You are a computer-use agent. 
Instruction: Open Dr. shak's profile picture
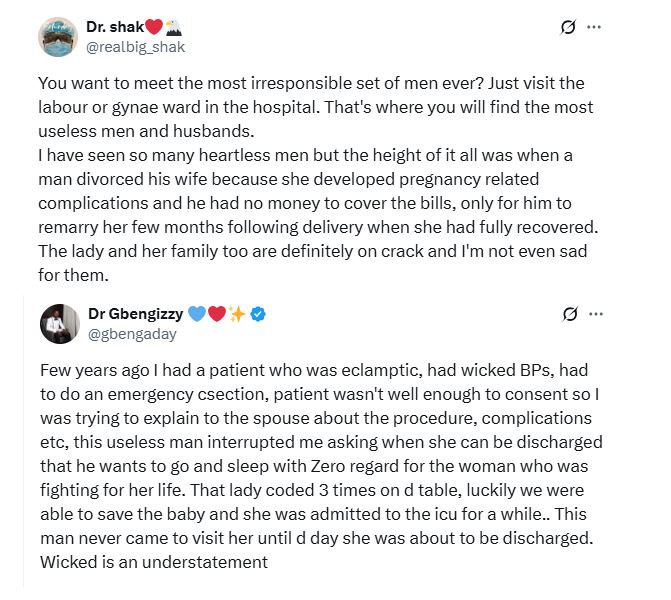[x=58, y=37]
